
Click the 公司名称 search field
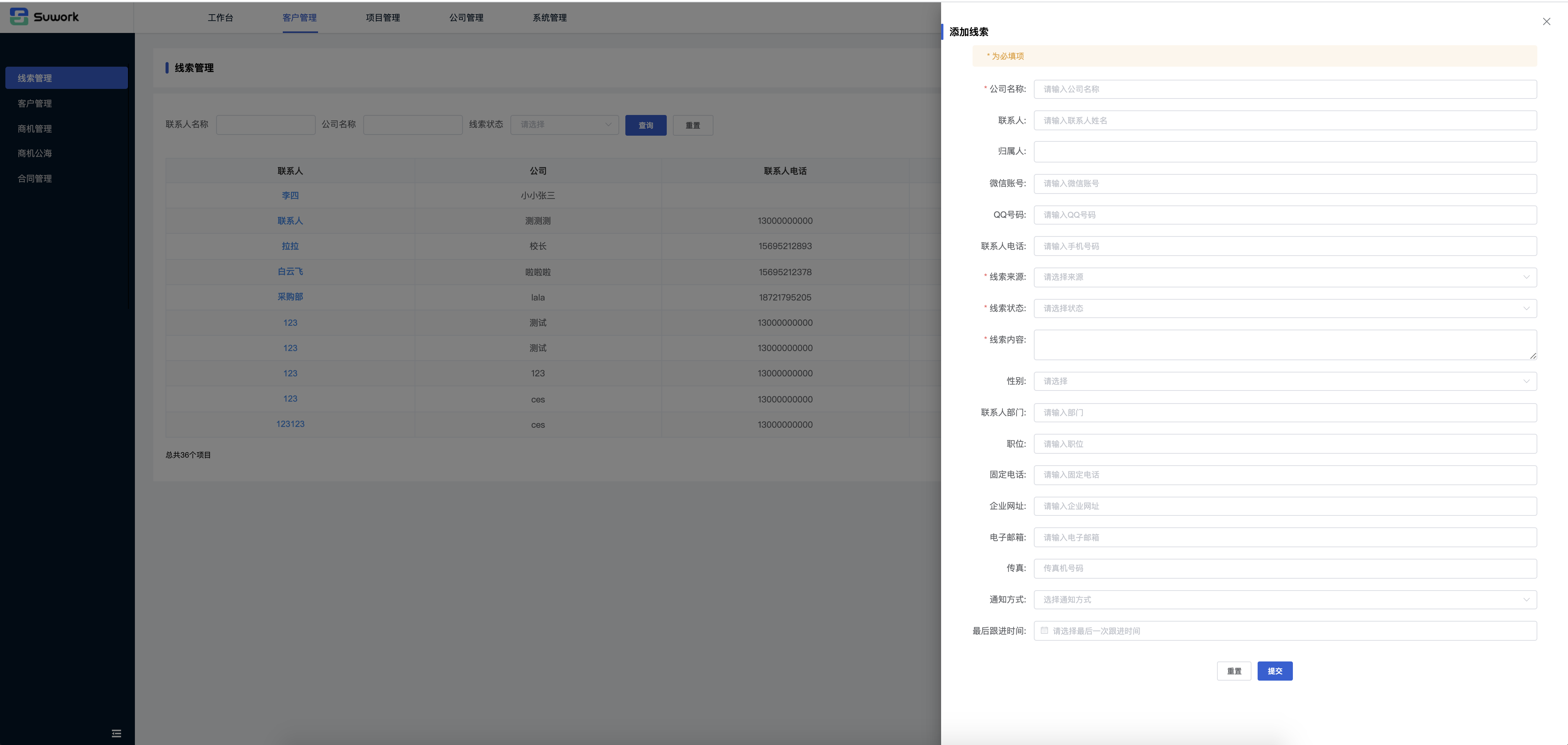413,125
